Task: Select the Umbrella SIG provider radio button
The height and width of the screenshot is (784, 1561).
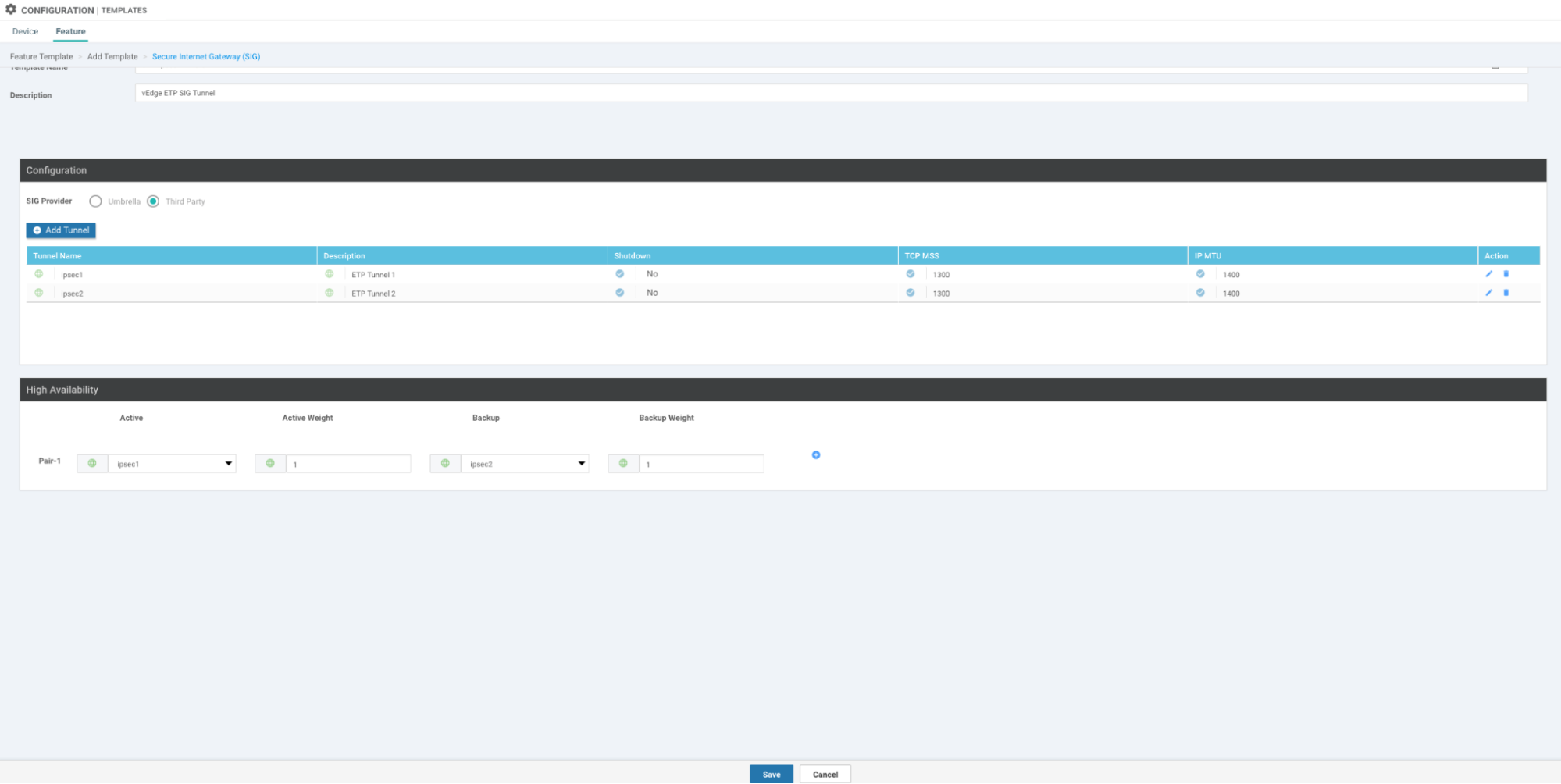Action: click(x=95, y=201)
